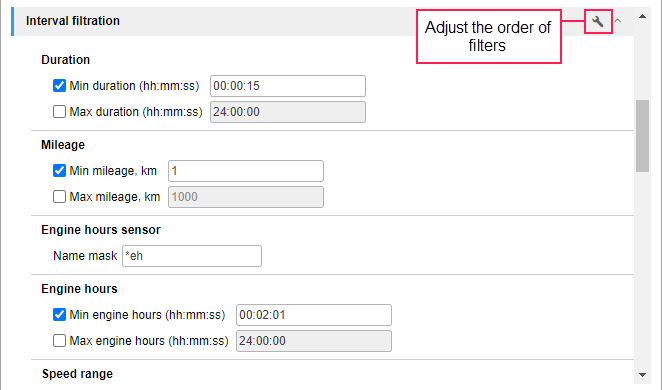Click the vertical scrollbar thumb

pyautogui.click(x=643, y=136)
